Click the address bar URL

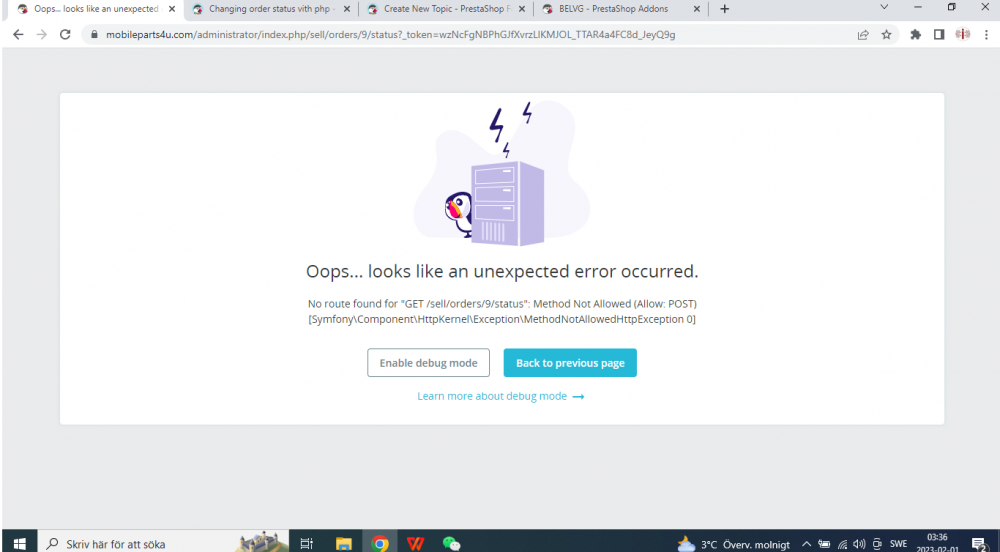390,34
